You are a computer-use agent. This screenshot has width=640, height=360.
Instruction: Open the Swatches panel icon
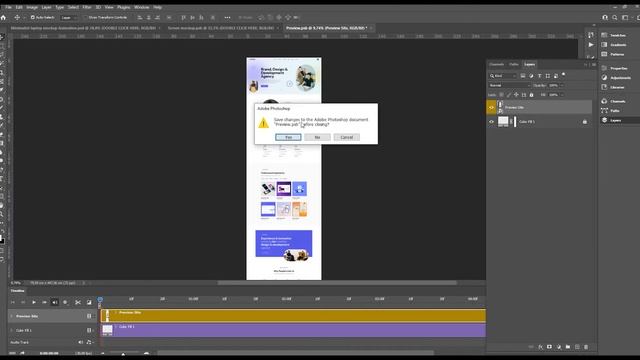tap(604, 35)
